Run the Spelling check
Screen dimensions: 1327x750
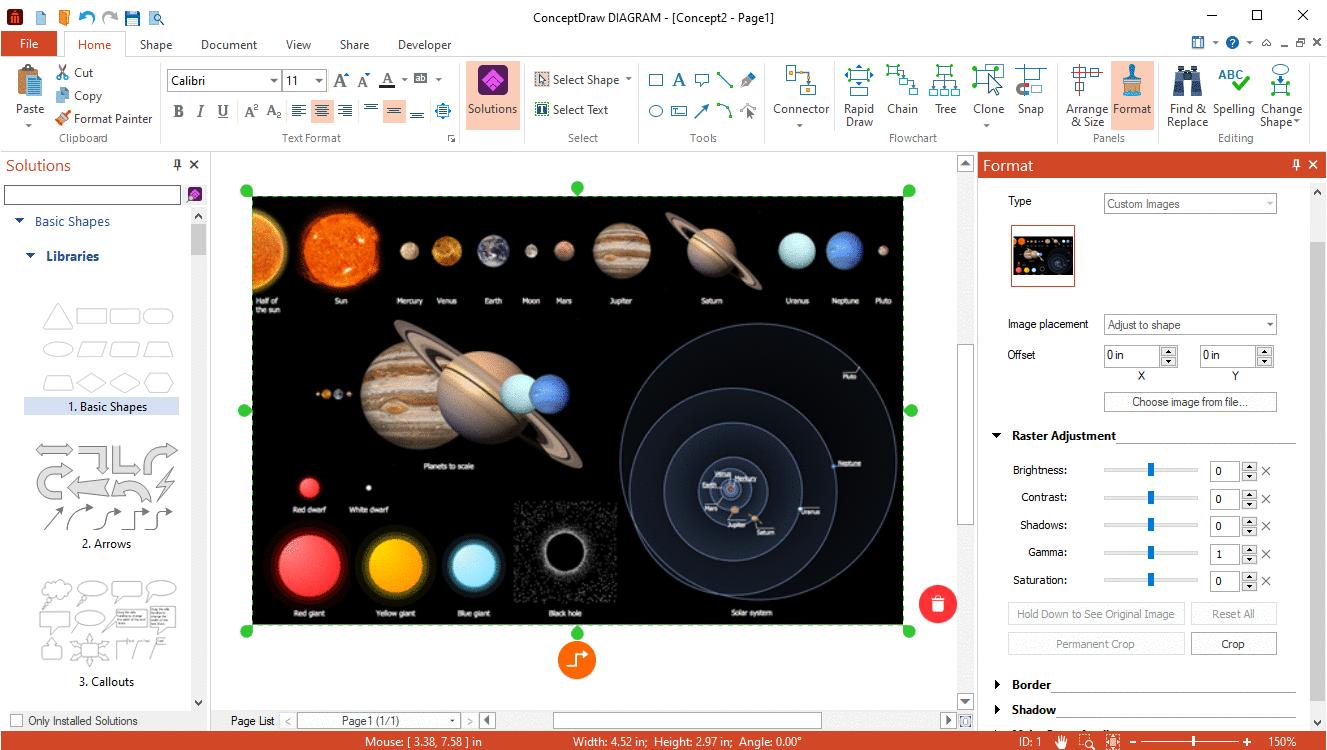tap(1233, 92)
